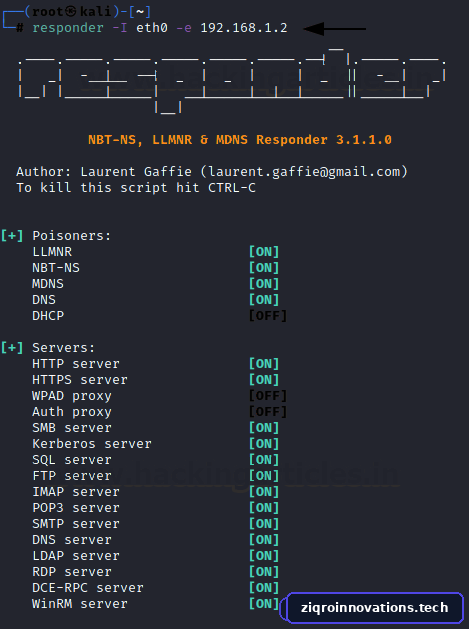Click the RDP server [ON] indicator
This screenshot has width=469, height=629.
264,572
